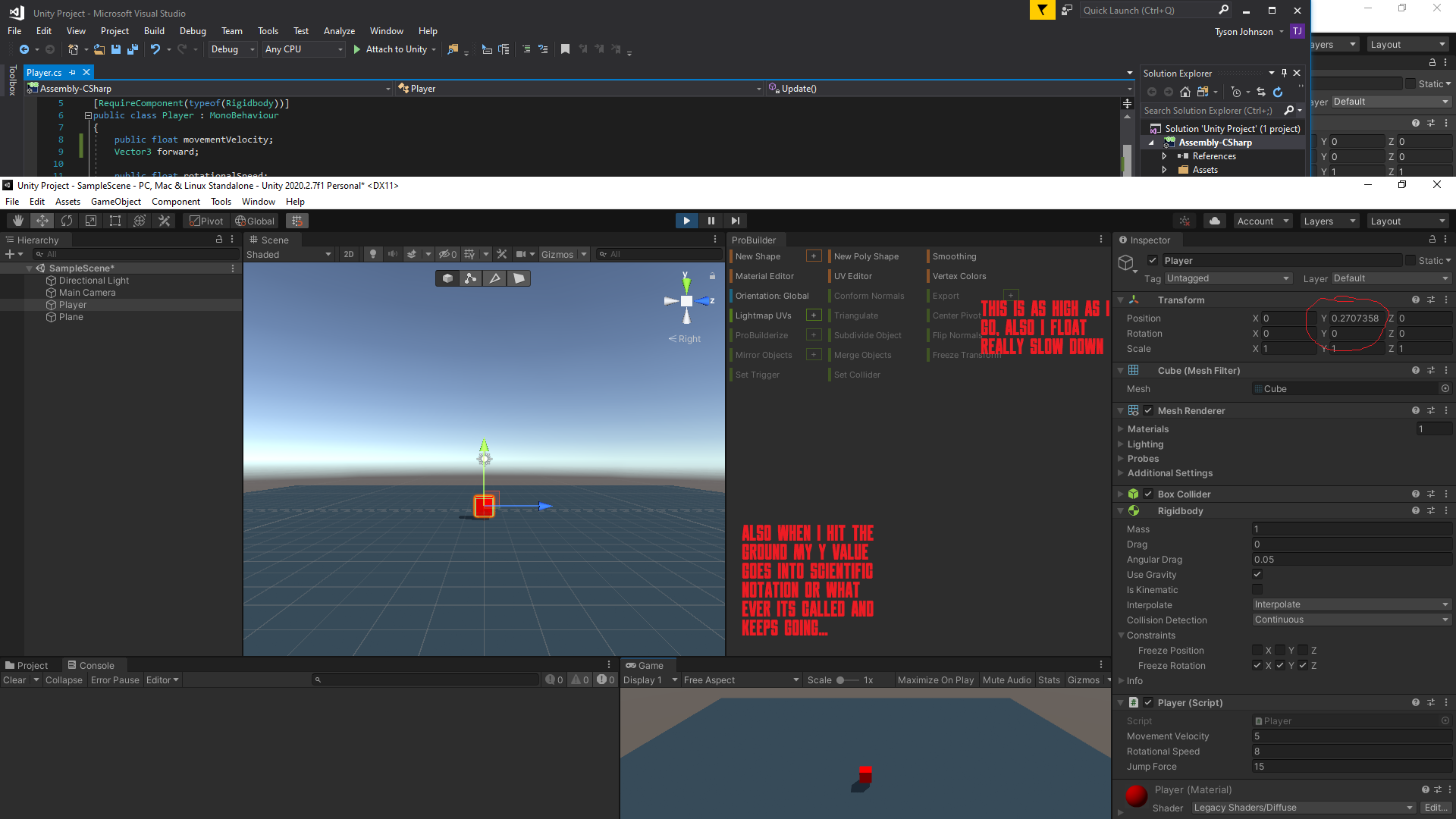Switch to the Project tab

pyautogui.click(x=27, y=665)
